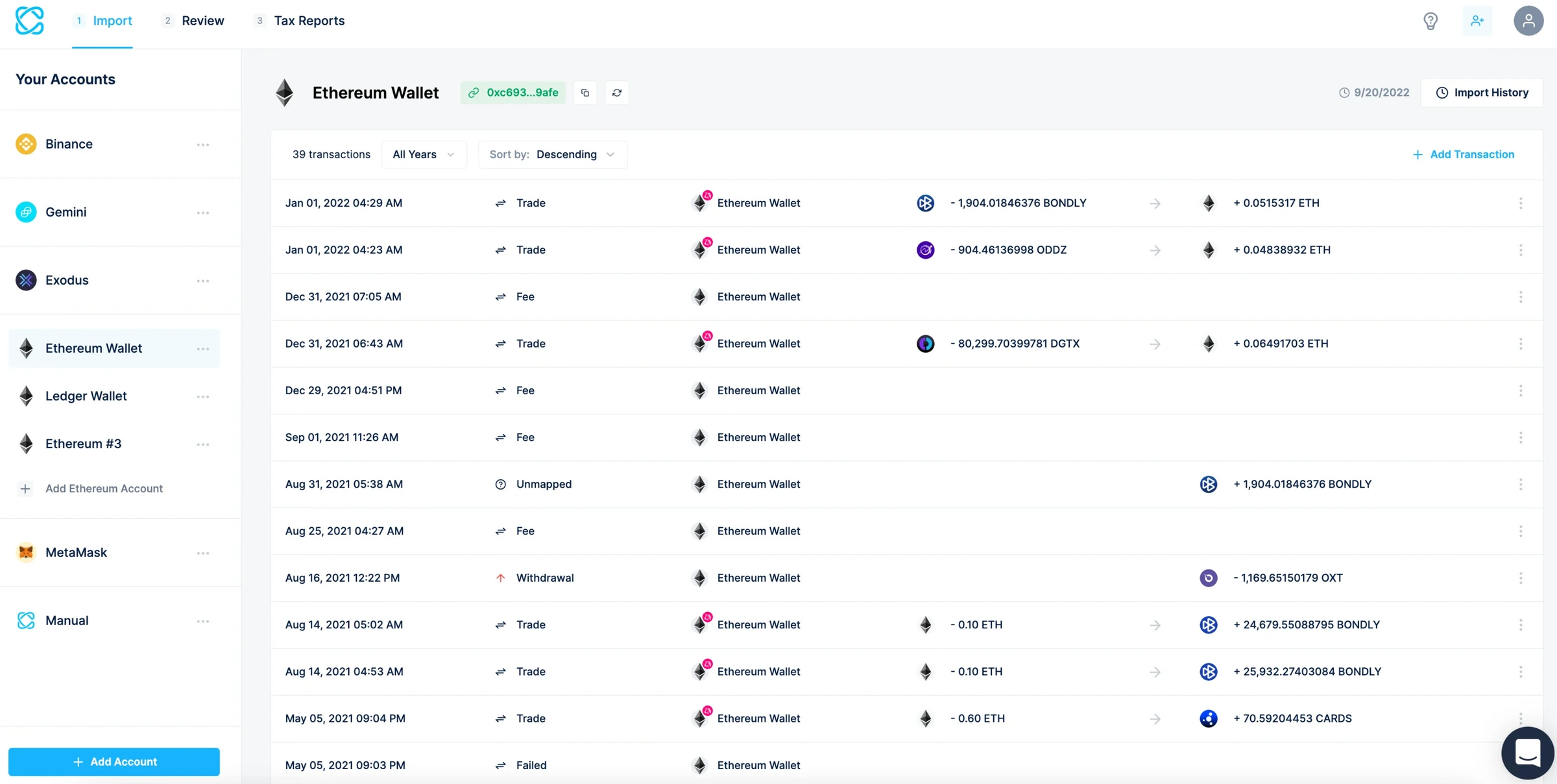
Task: Open the All Years filter dropdown
Action: (424, 154)
